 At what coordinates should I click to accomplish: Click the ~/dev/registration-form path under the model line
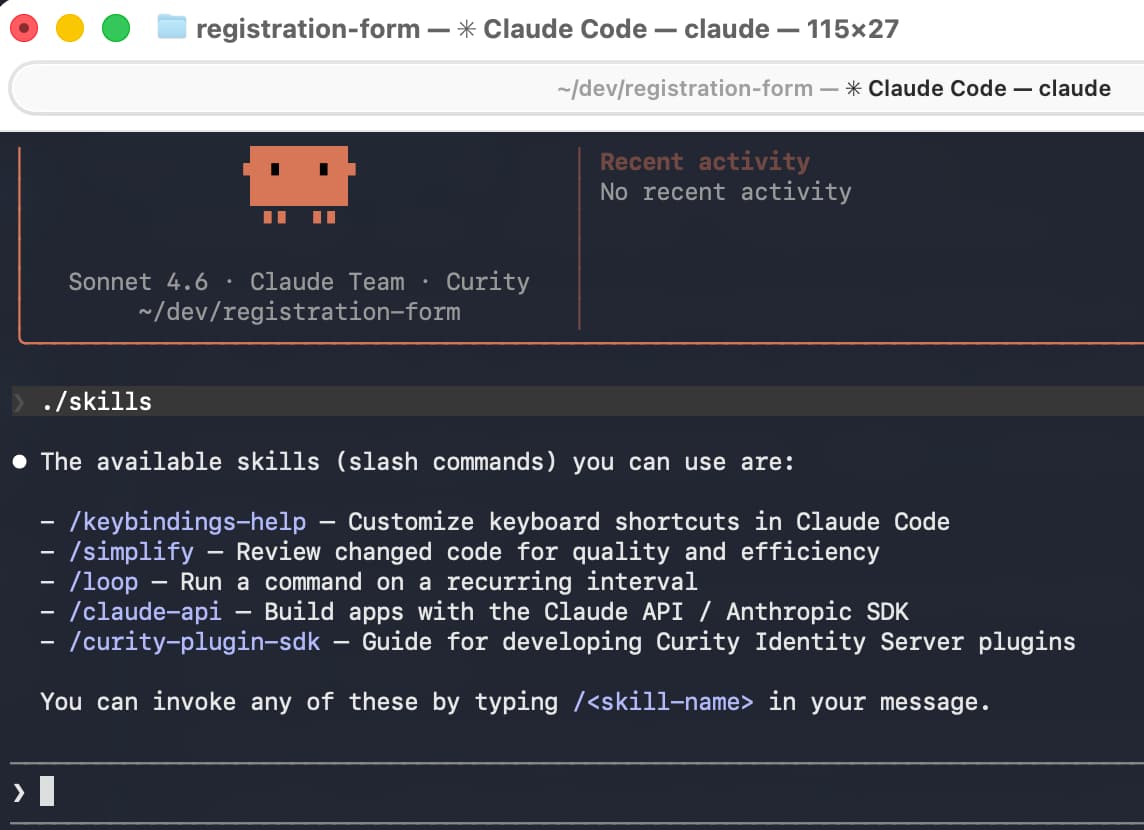[x=299, y=311]
